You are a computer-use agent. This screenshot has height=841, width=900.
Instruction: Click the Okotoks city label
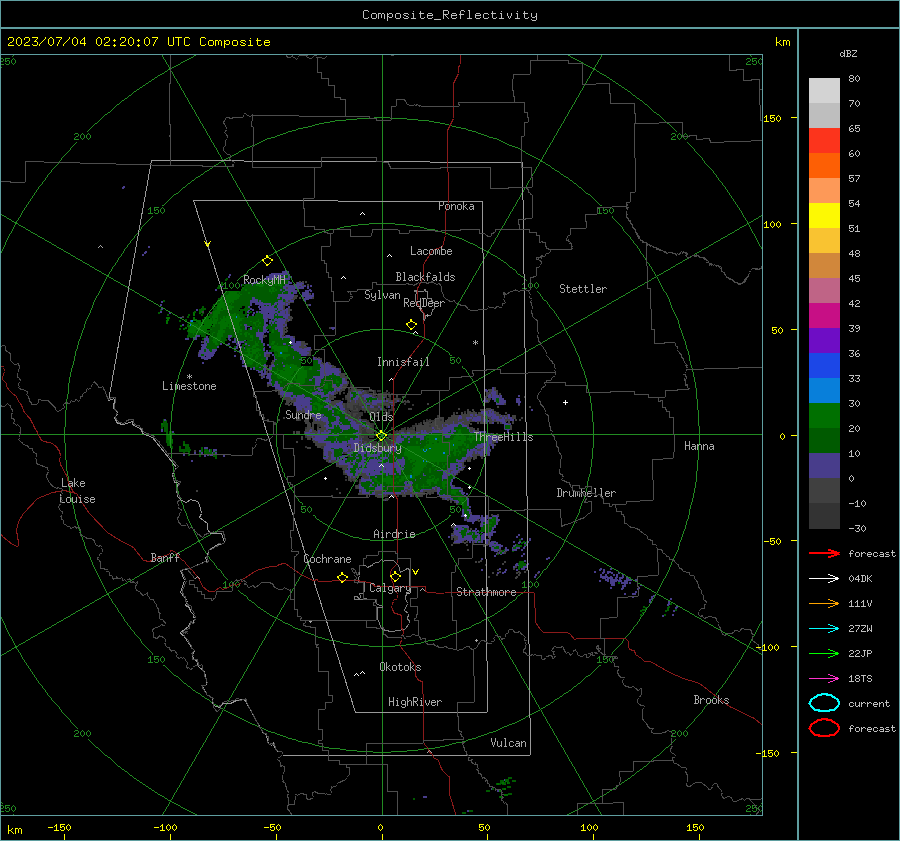coord(400,667)
